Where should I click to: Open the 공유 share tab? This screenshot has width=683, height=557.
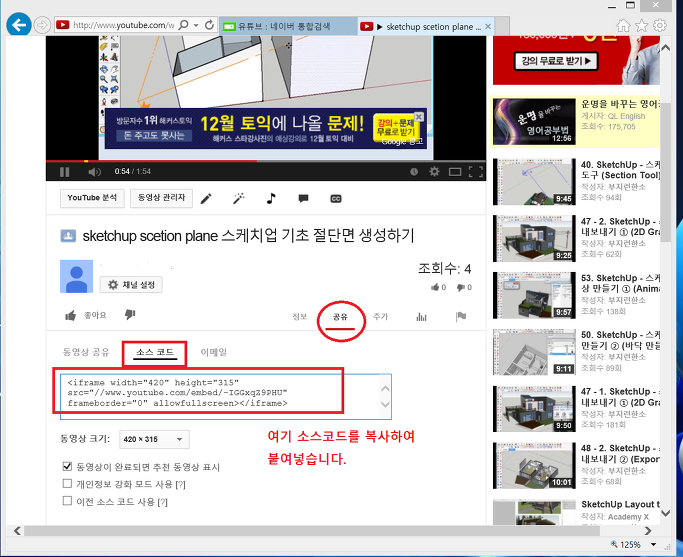[340, 317]
